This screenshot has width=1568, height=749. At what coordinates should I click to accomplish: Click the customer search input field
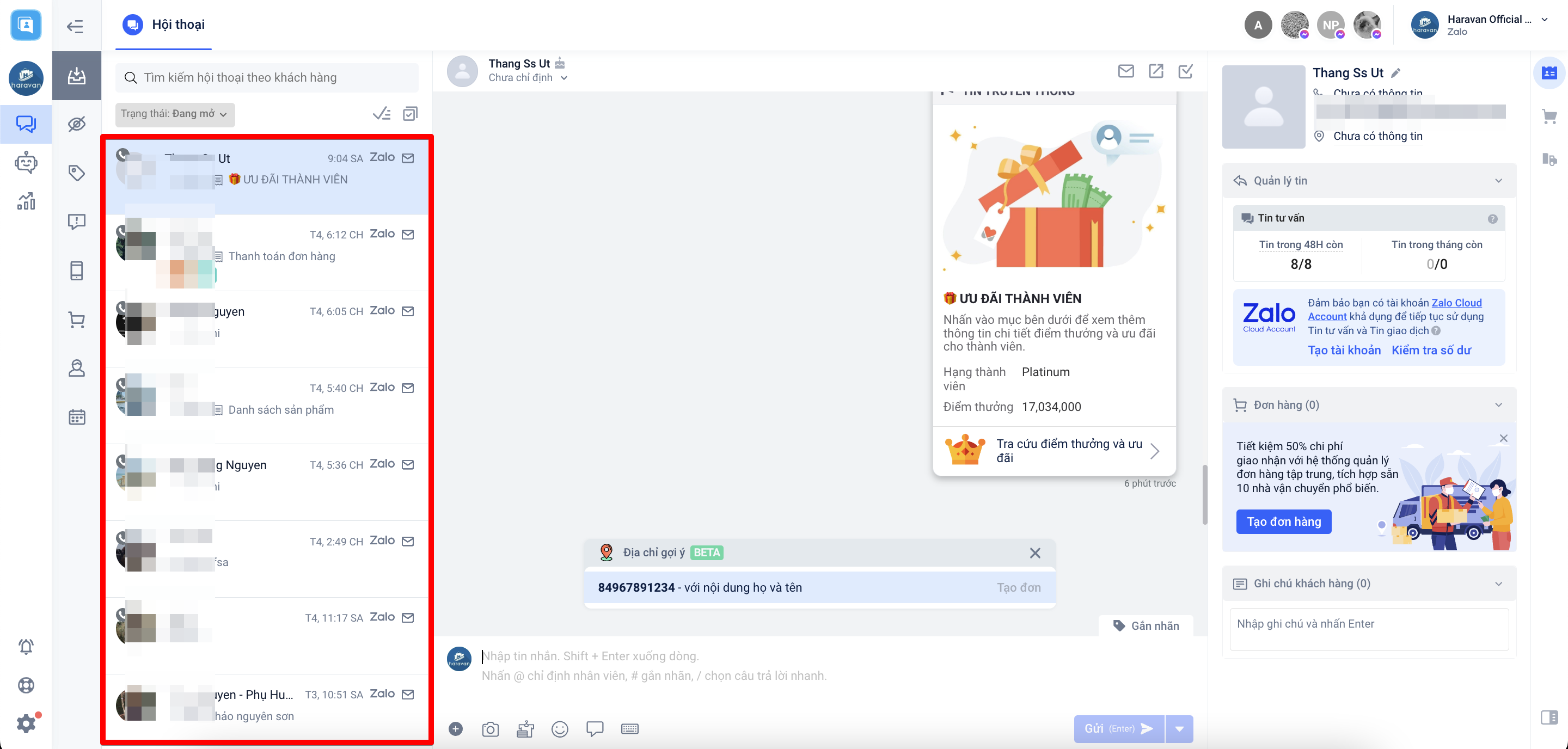coord(268,77)
